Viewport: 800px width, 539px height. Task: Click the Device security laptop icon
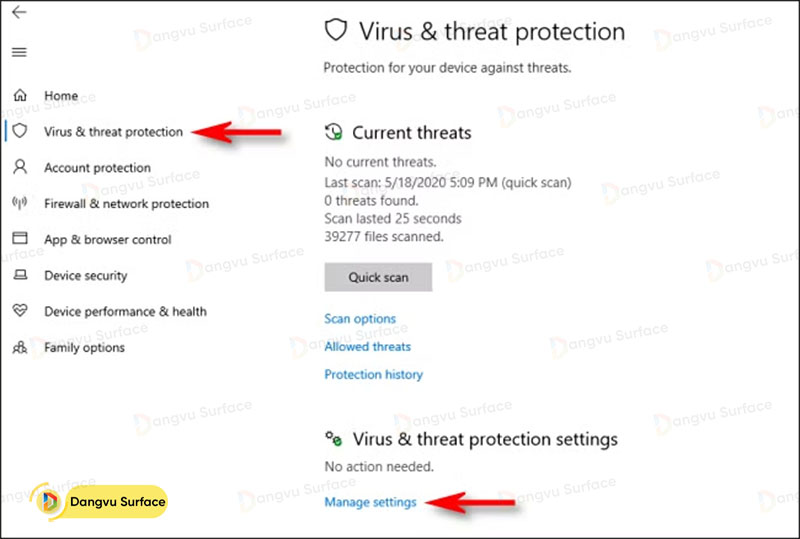pyautogui.click(x=19, y=276)
